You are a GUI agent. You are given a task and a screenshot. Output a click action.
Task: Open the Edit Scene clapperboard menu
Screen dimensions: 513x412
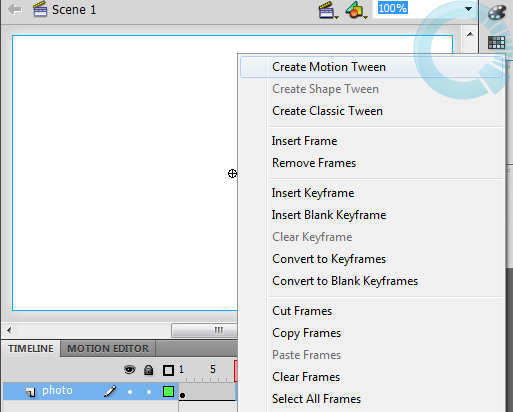(328, 10)
